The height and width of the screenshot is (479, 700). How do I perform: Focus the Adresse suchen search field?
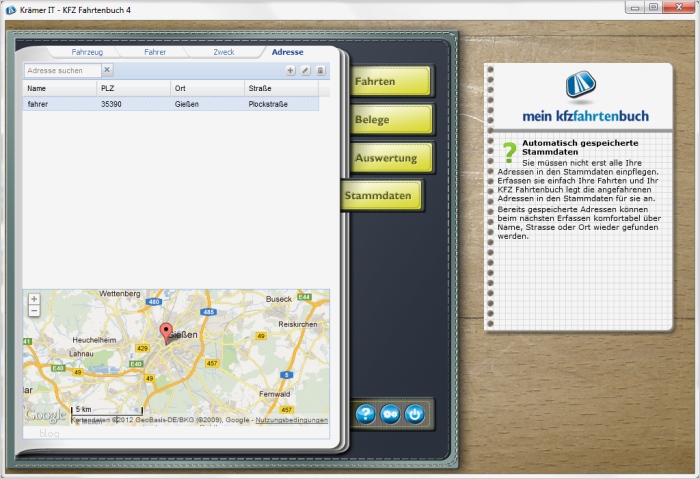(x=62, y=70)
